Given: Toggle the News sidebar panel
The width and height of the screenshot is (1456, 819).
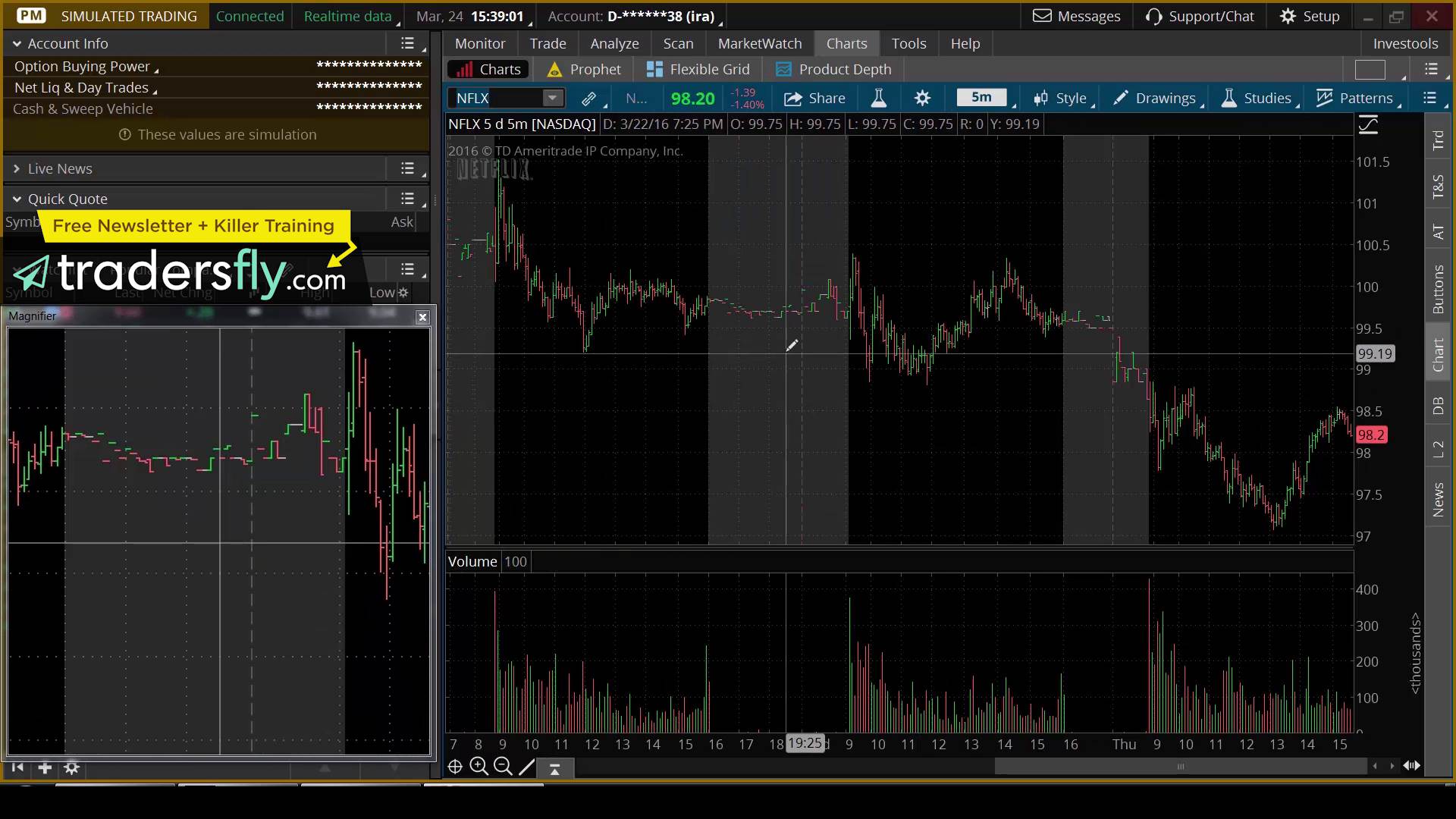Looking at the screenshot, I should tap(1438, 500).
